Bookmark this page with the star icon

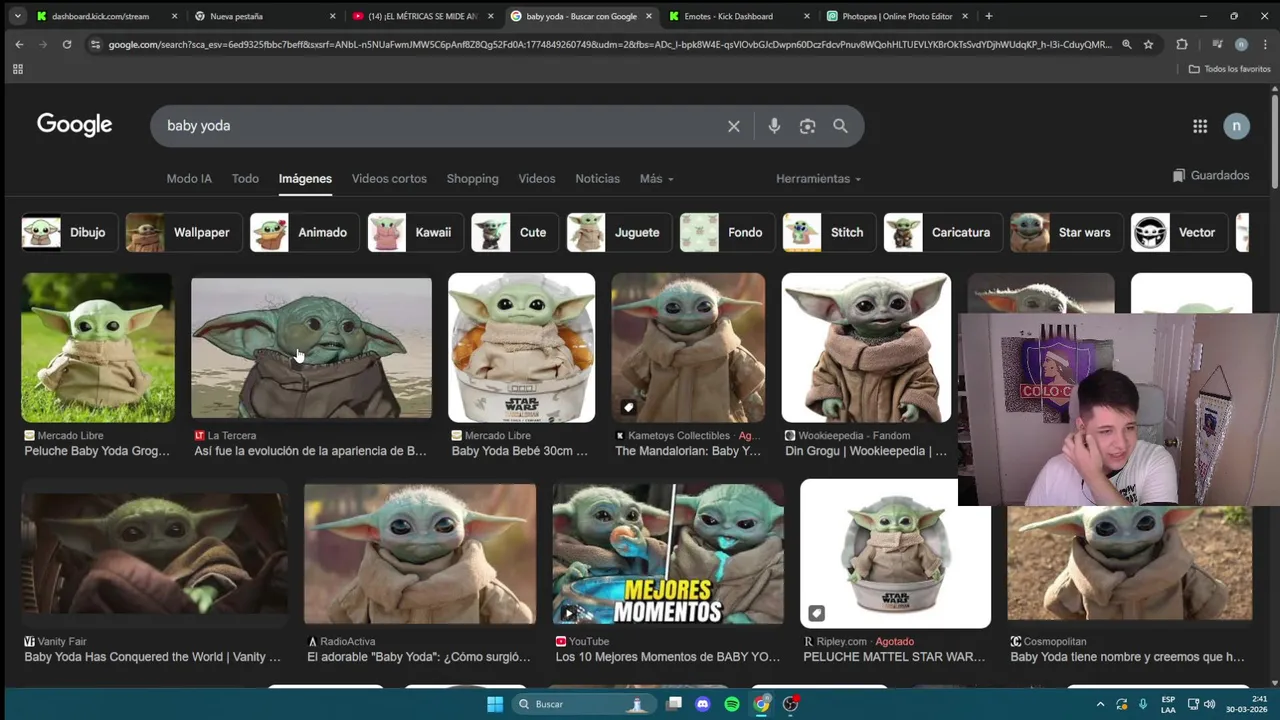[x=1148, y=44]
